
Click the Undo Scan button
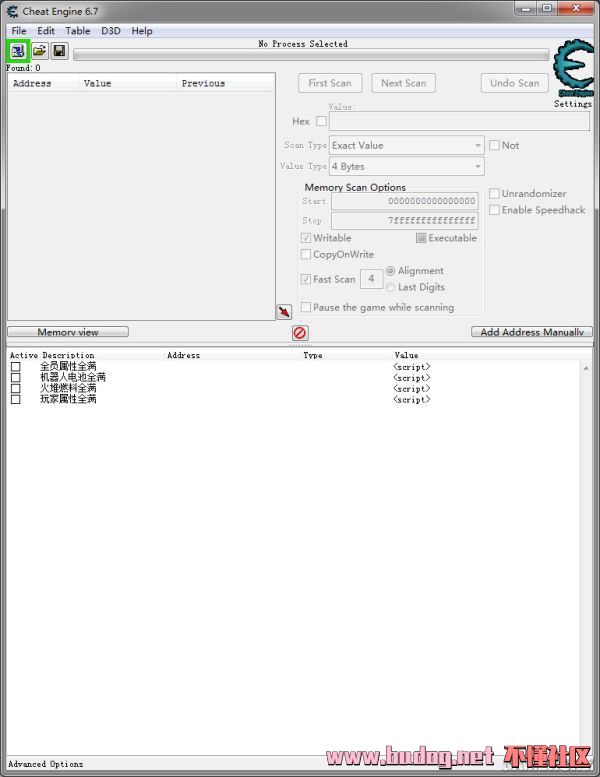(514, 83)
